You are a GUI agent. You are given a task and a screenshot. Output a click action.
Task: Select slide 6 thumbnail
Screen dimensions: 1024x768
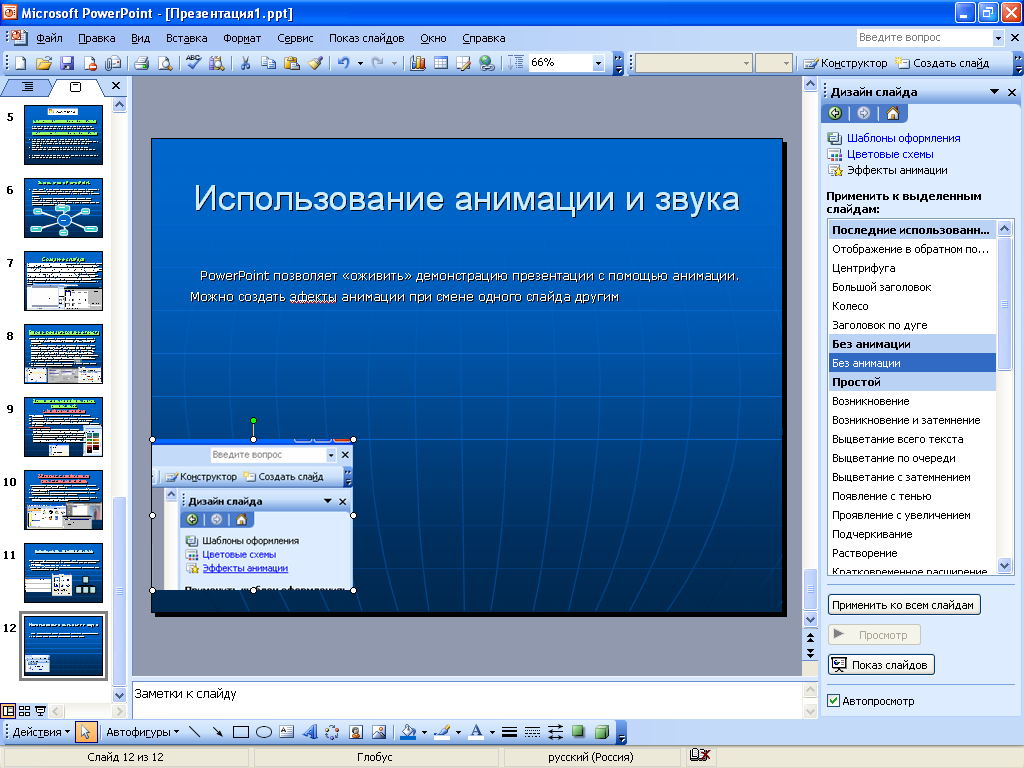(63, 208)
